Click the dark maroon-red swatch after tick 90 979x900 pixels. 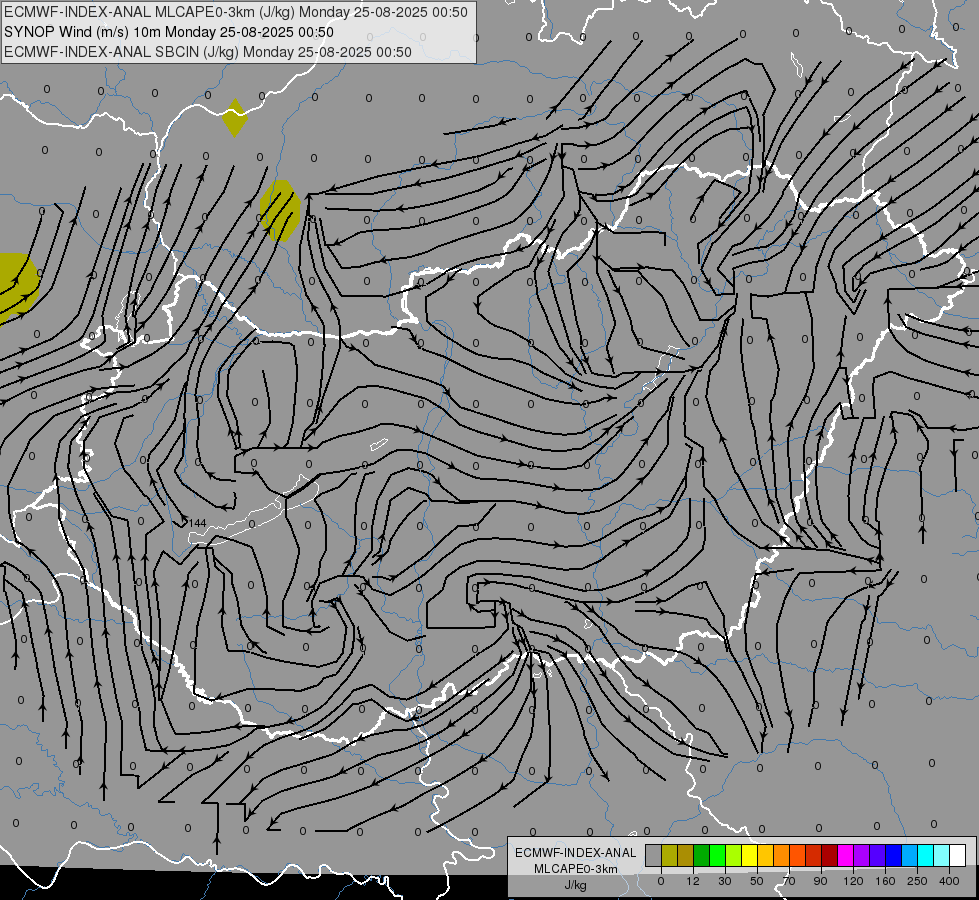(830, 855)
